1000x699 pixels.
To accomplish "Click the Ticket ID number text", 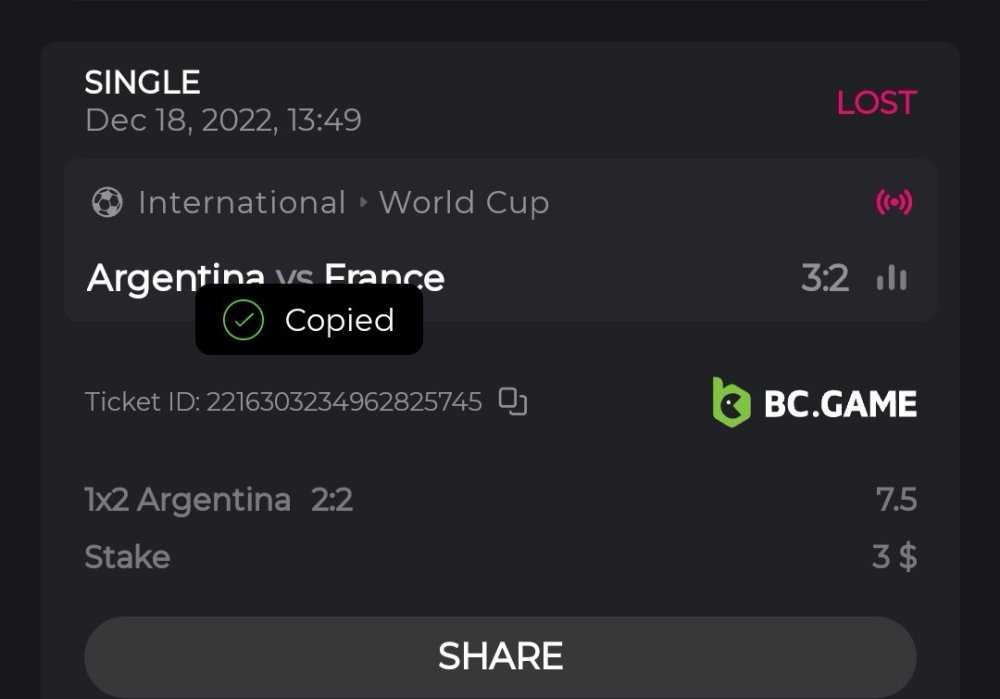I will point(343,402).
